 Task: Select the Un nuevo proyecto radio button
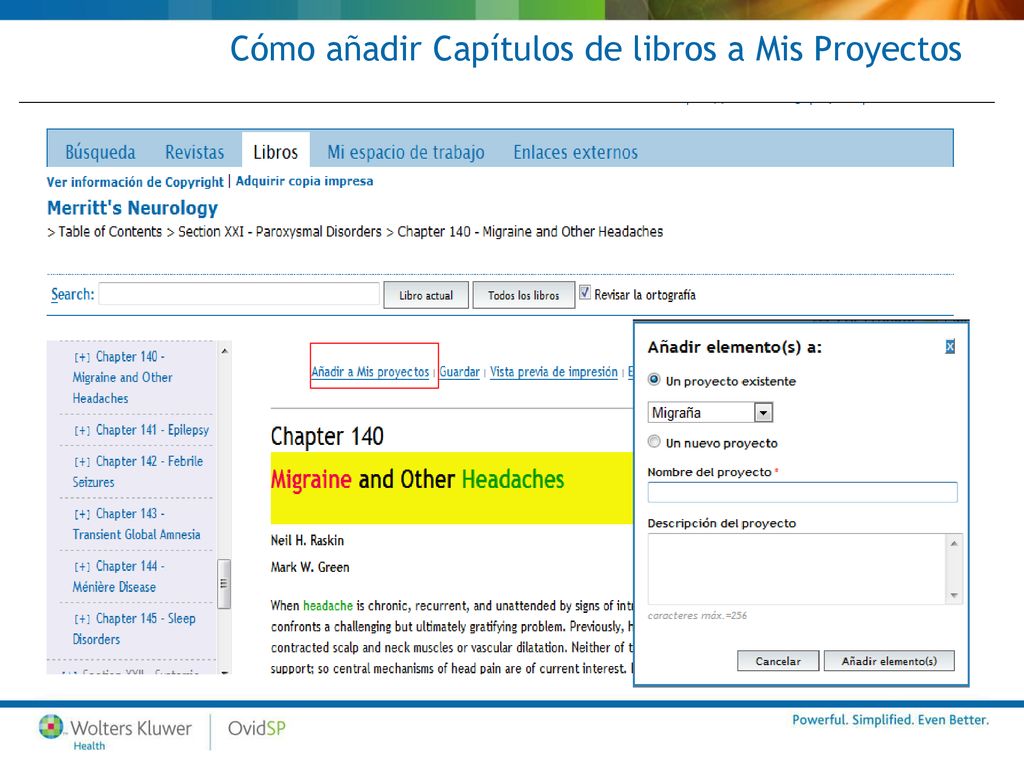654,441
